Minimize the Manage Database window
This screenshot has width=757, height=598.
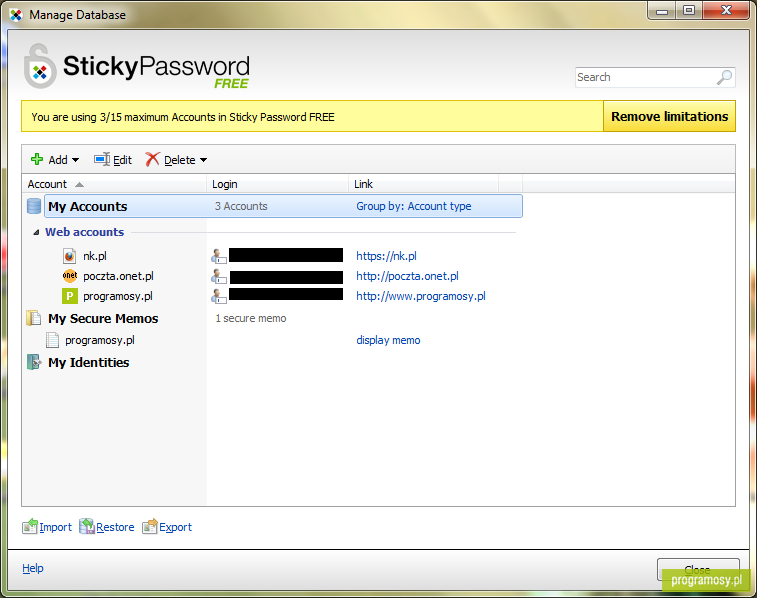(x=662, y=11)
